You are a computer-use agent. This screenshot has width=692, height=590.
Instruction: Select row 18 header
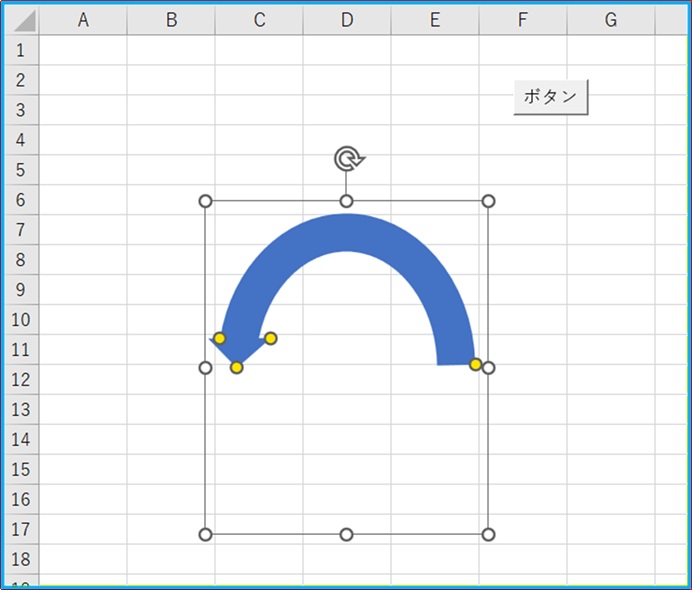click(x=21, y=559)
